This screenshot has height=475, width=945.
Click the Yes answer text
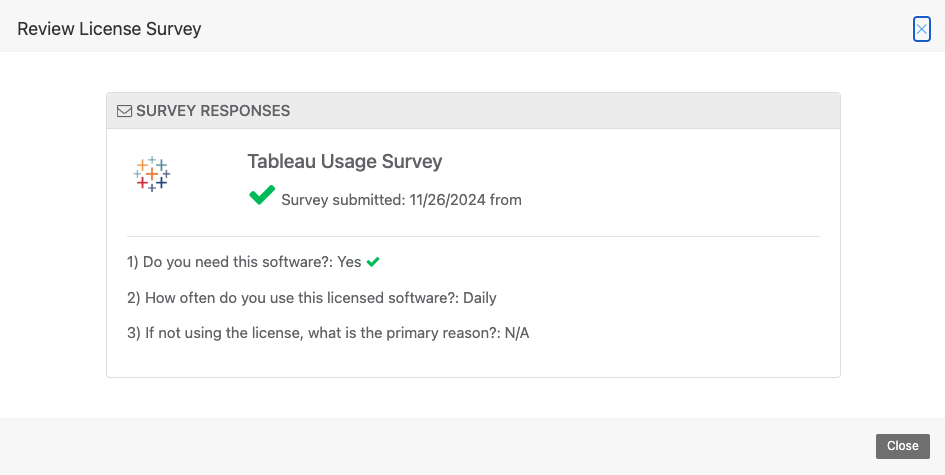pos(350,262)
